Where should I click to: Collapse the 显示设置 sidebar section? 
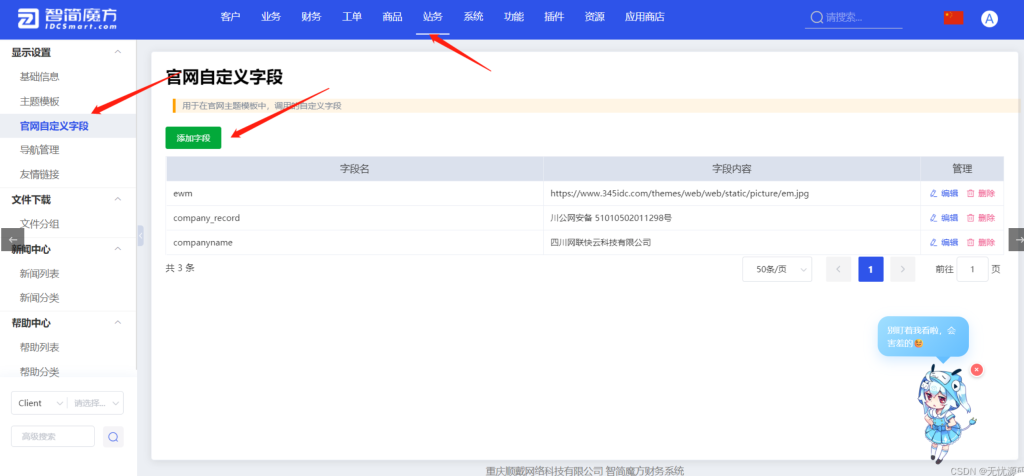pyautogui.click(x=118, y=52)
